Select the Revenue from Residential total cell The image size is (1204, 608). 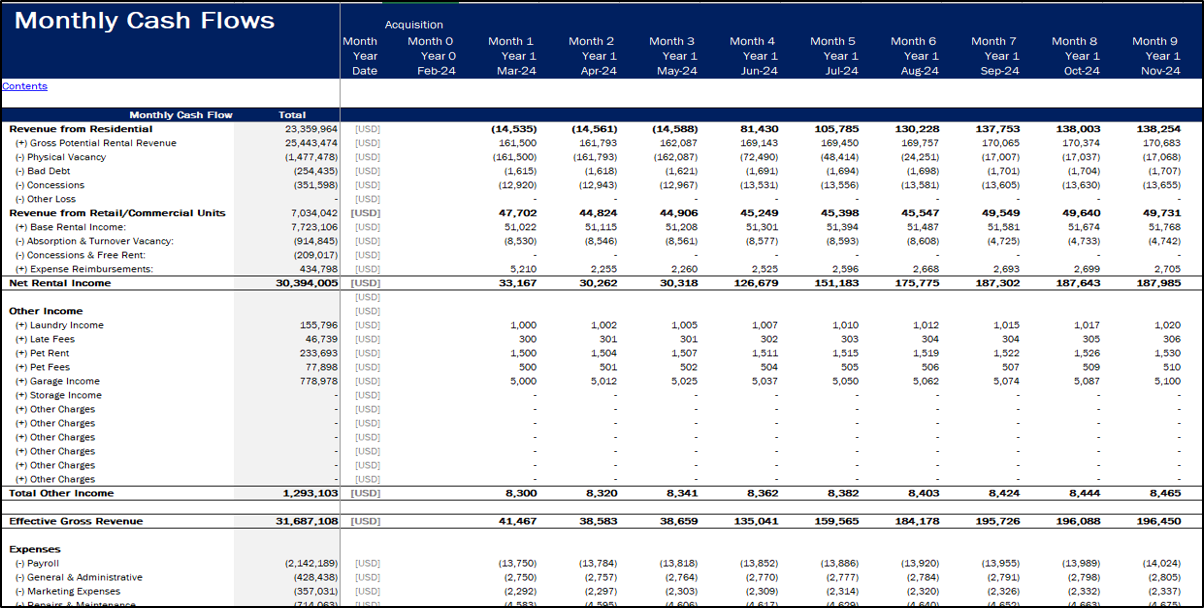tap(308, 128)
